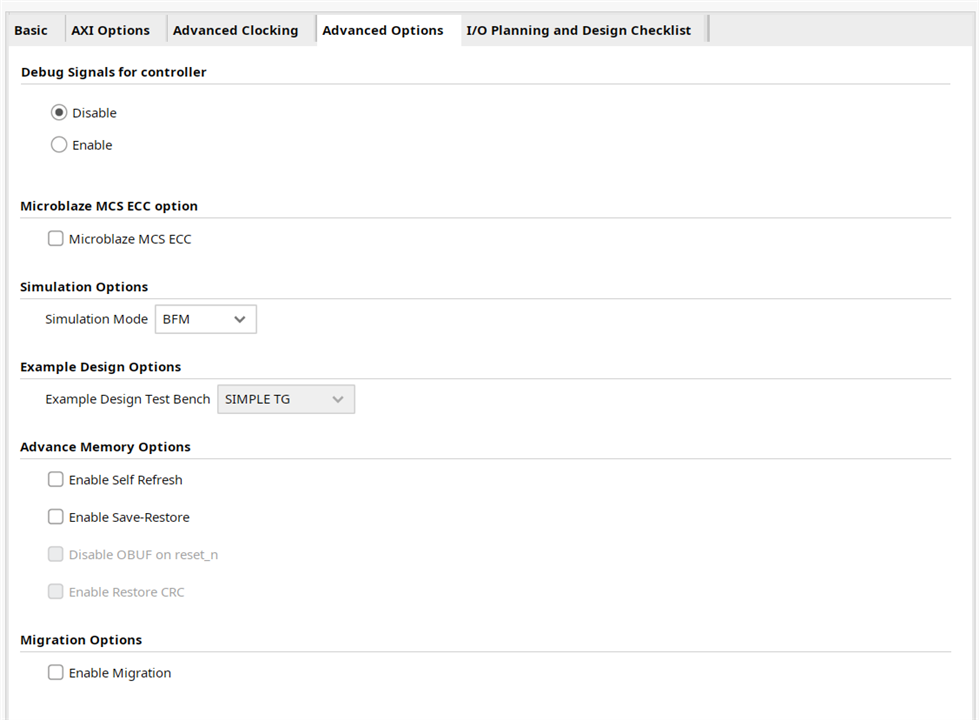Click the Simulation Mode label
The height and width of the screenshot is (720, 979).
coord(96,319)
